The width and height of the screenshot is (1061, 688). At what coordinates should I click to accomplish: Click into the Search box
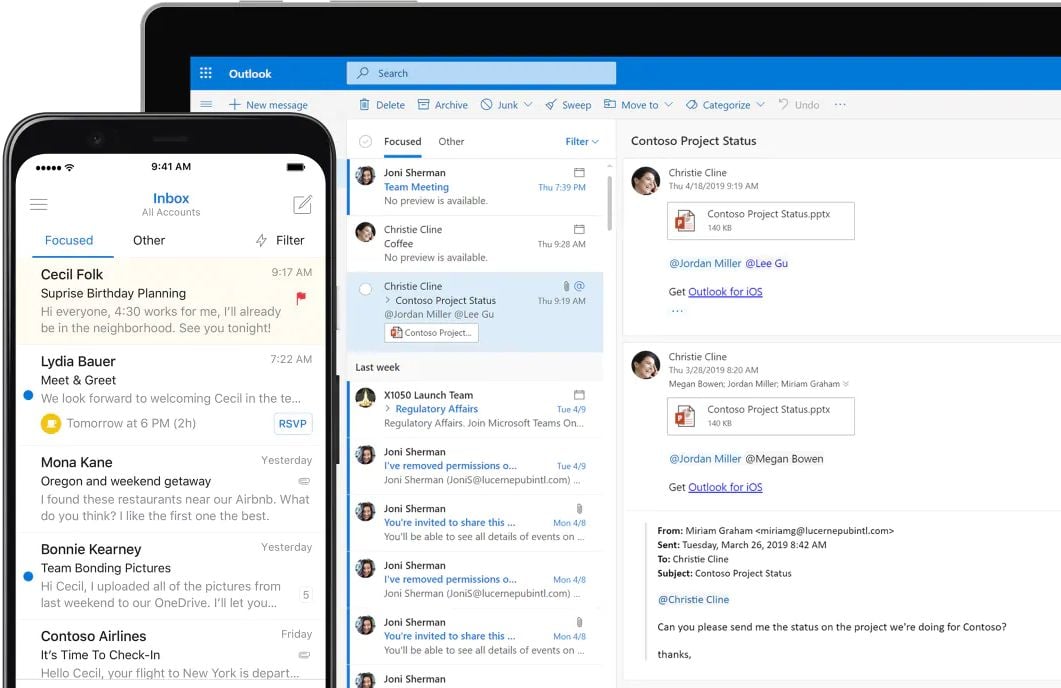tap(481, 73)
